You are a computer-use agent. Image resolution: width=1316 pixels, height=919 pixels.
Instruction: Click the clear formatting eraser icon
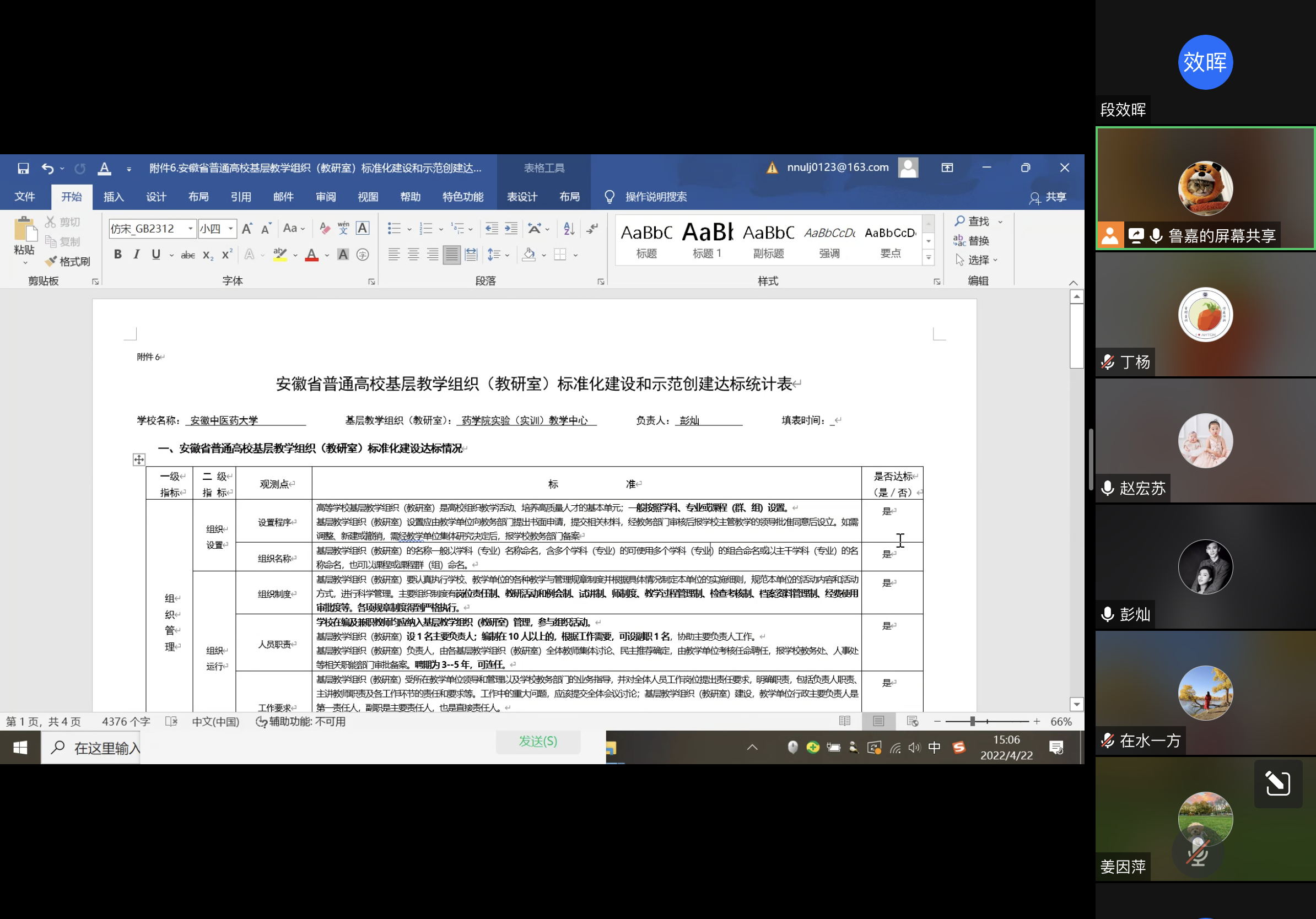point(325,229)
